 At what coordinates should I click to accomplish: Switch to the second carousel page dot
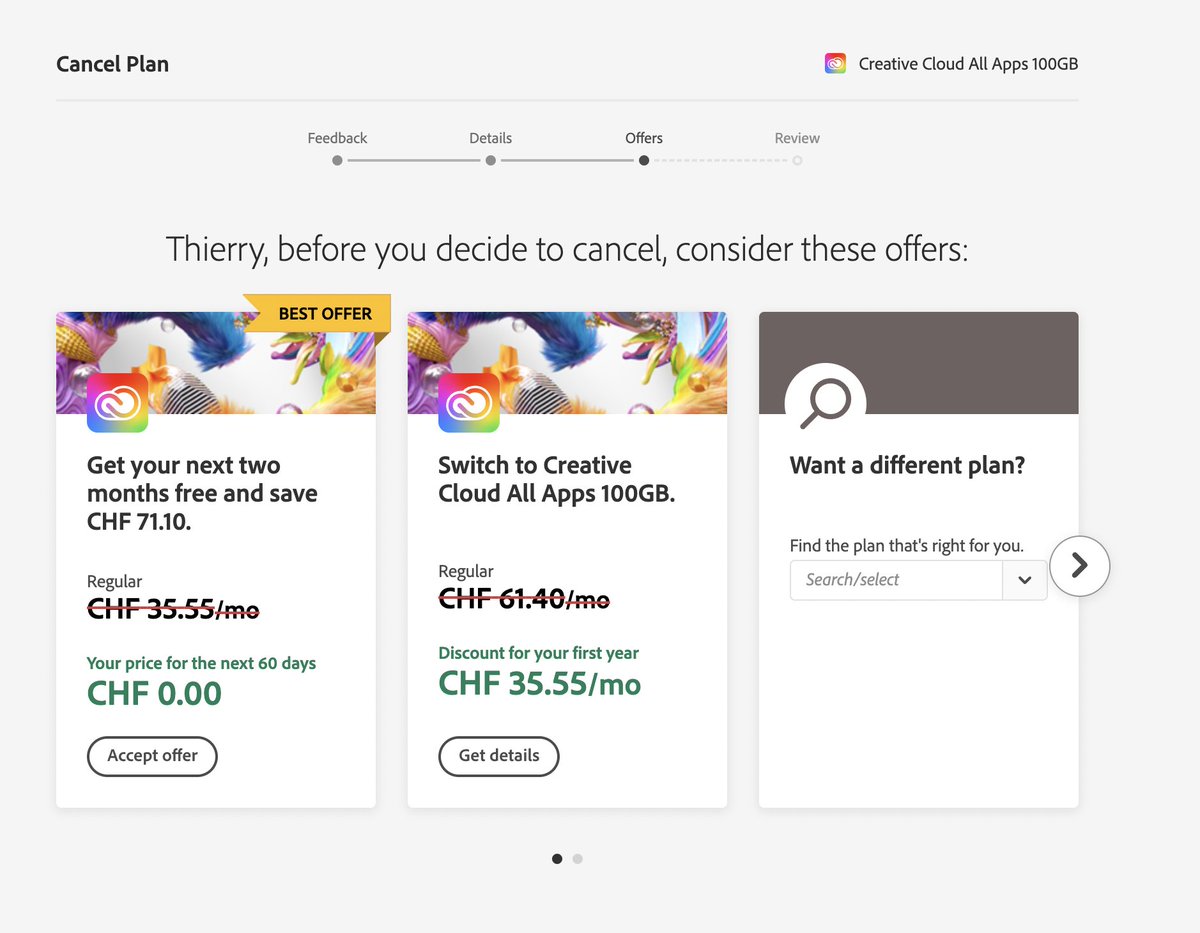pyautogui.click(x=578, y=858)
